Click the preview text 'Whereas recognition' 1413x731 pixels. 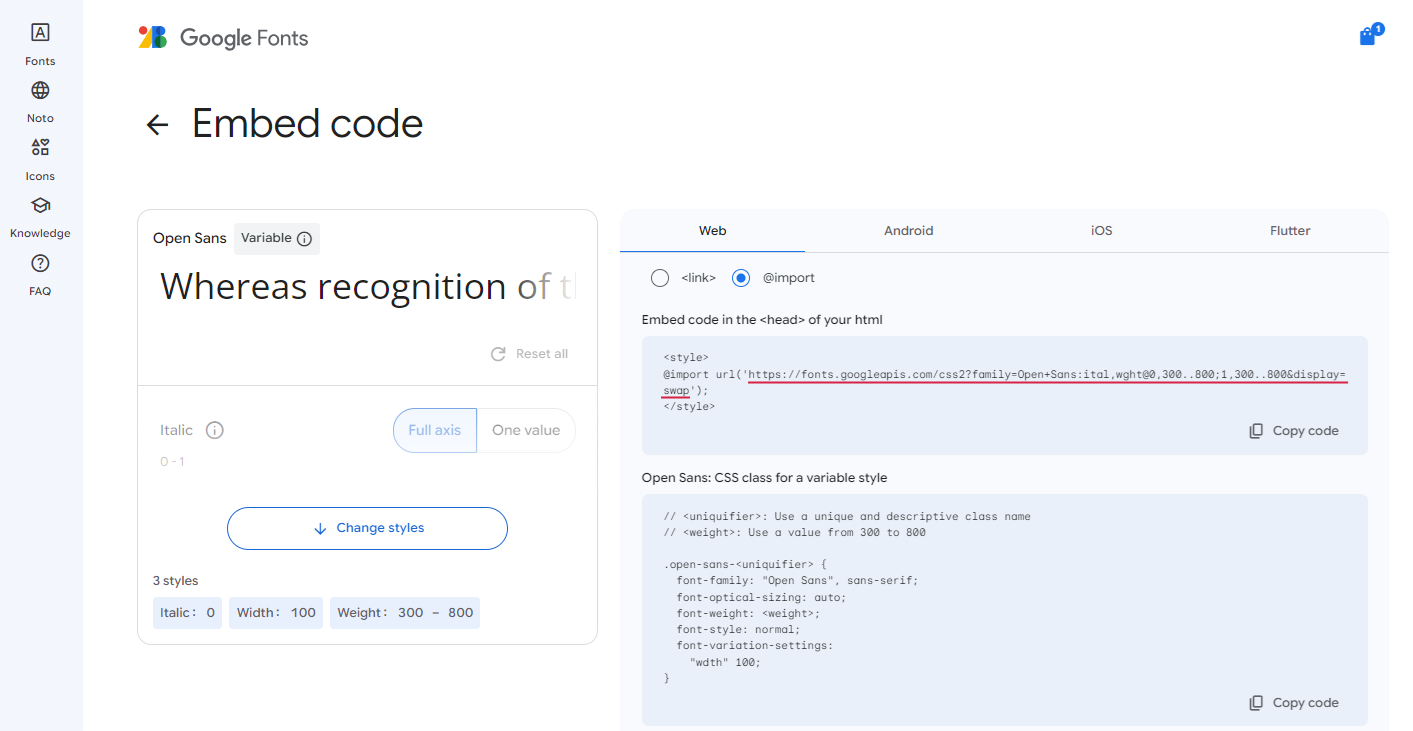coord(333,287)
